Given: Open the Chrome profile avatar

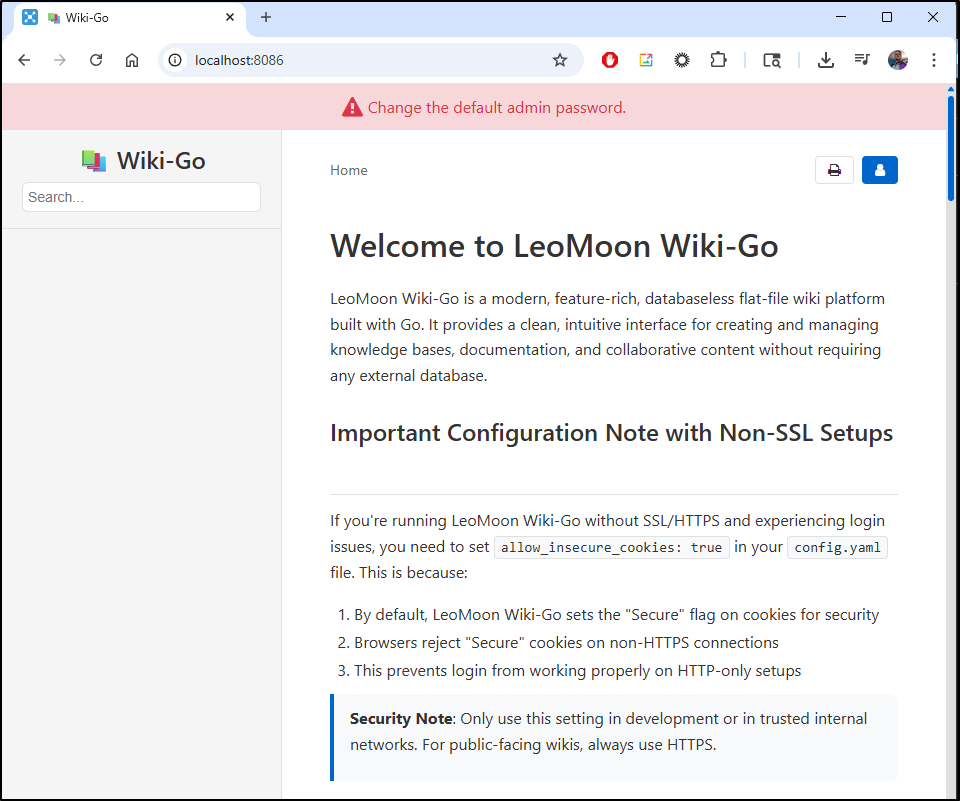Looking at the screenshot, I should (x=898, y=60).
